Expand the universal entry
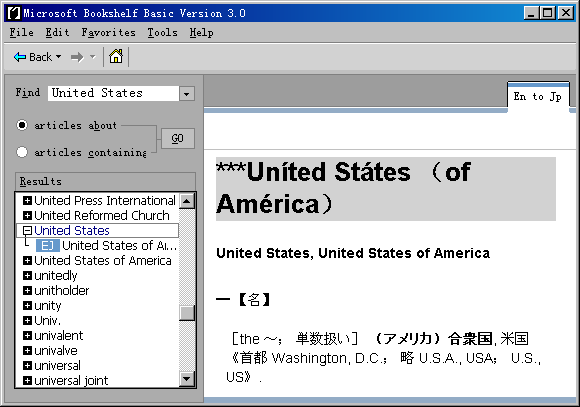 click(x=27, y=366)
